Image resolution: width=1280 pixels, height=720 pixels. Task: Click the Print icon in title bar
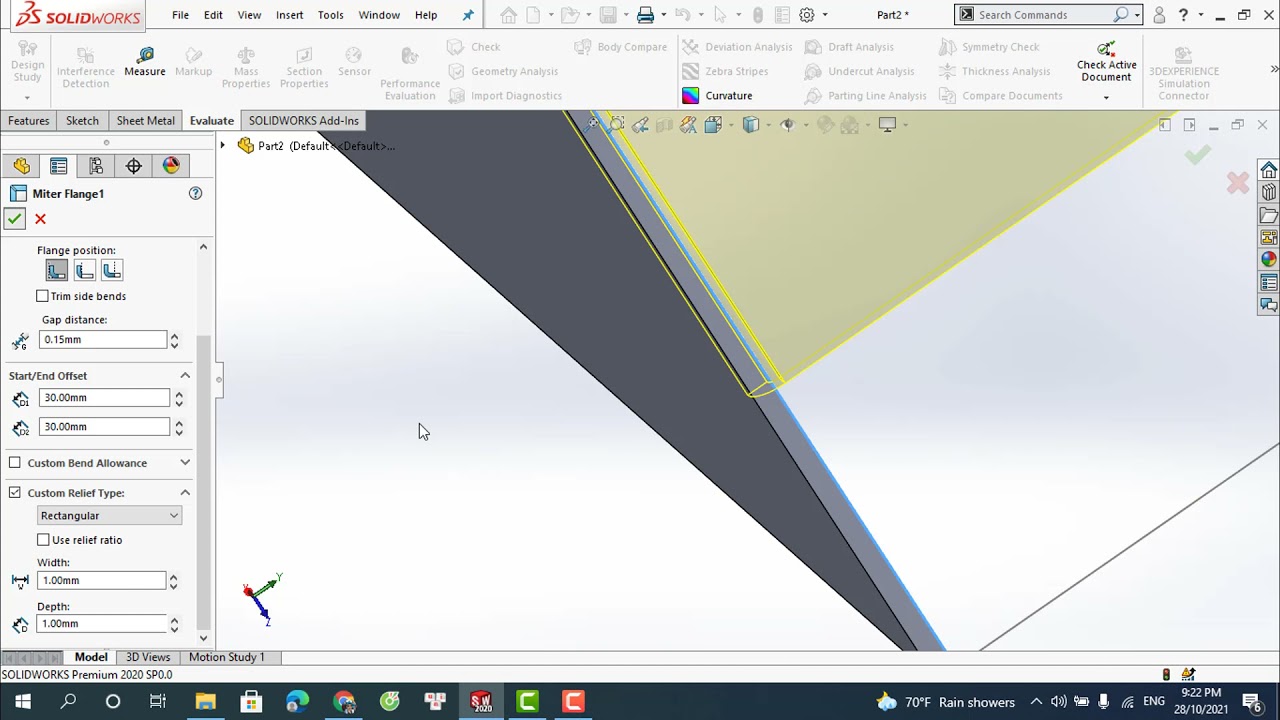(645, 15)
